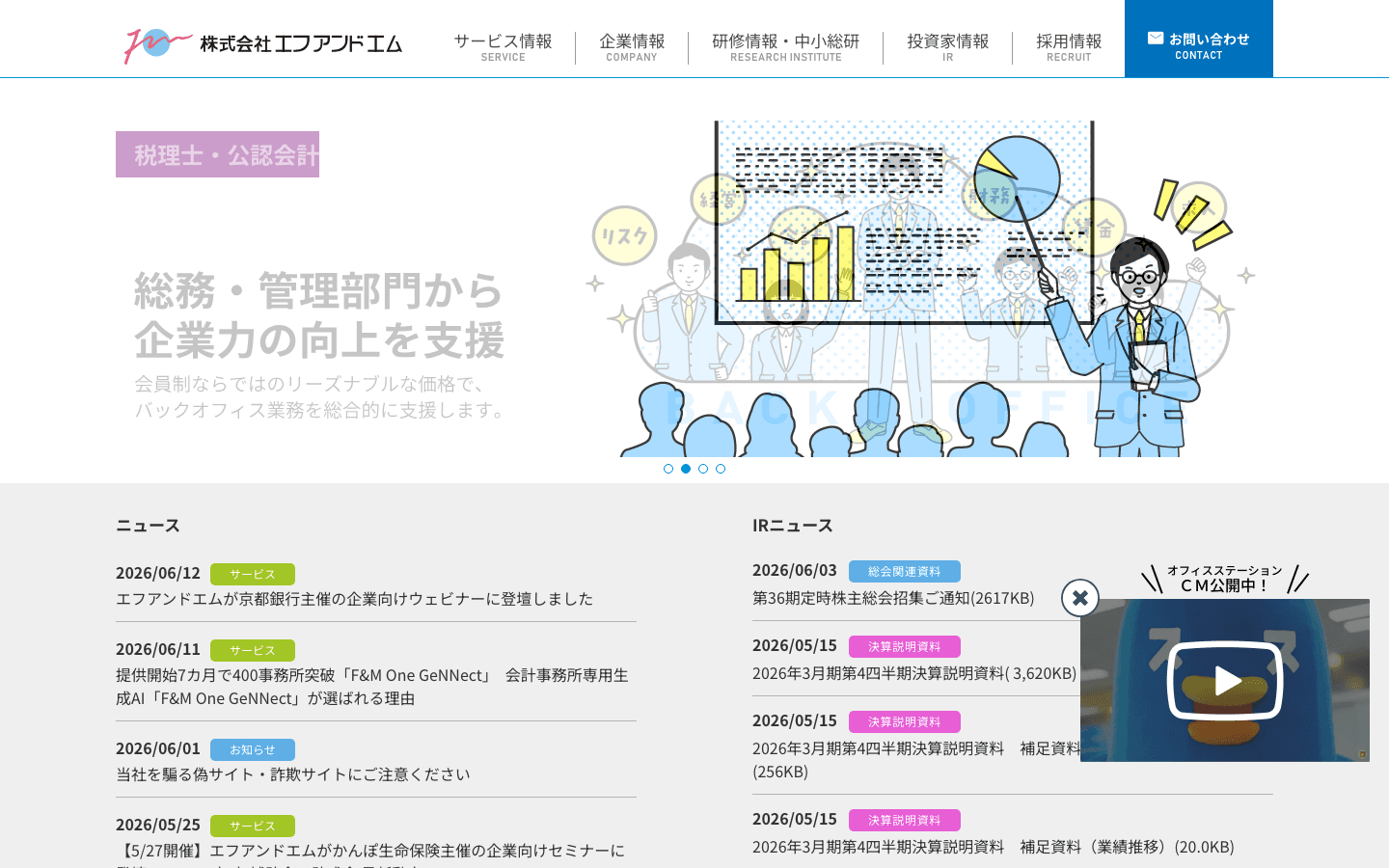Open the F&M One GeNNect 400事務所突破 article
Viewport: 1389px width, 868px height.
[372, 687]
